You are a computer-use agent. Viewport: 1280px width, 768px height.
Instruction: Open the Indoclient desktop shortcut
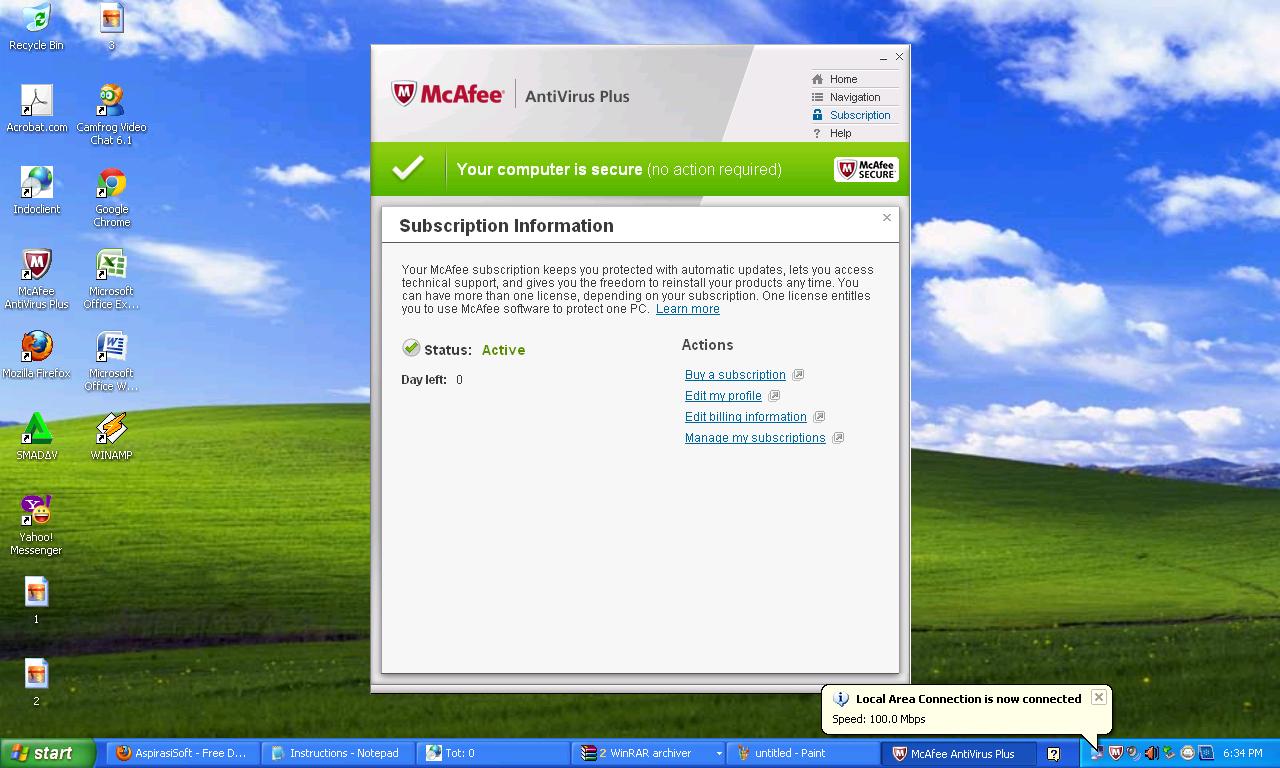(x=37, y=190)
